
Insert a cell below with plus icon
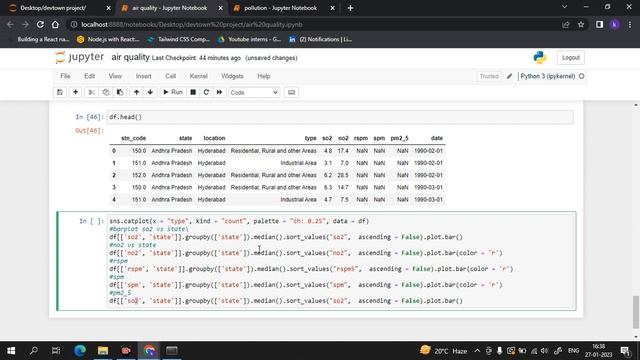point(76,92)
